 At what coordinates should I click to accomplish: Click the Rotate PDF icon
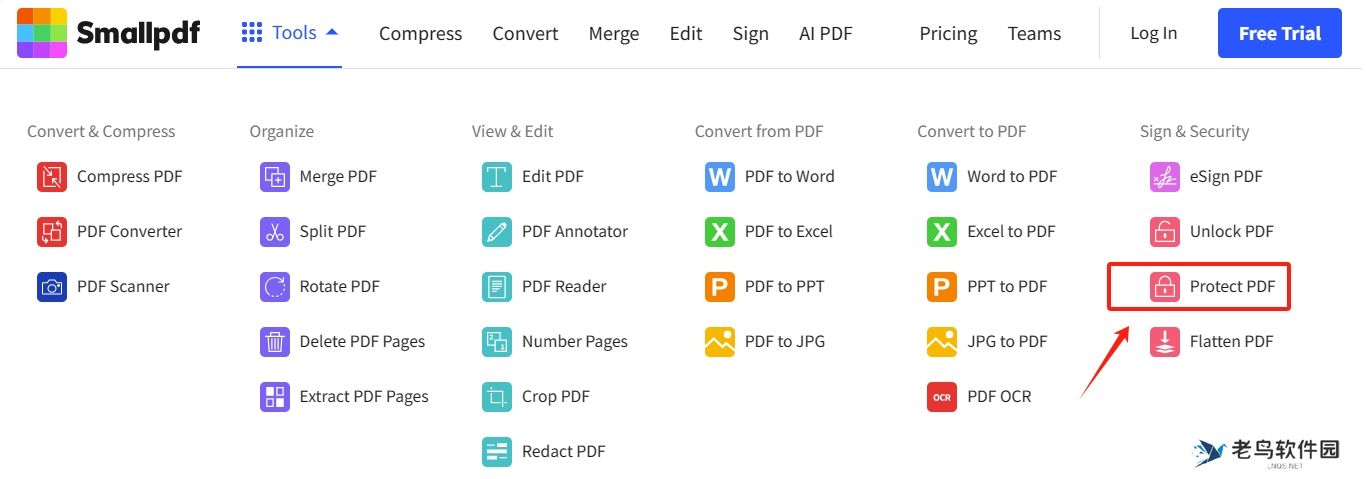point(274,287)
